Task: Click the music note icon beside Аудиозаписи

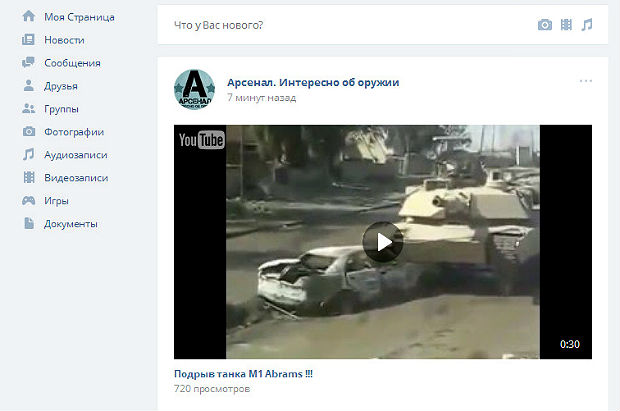Action: pos(28,155)
